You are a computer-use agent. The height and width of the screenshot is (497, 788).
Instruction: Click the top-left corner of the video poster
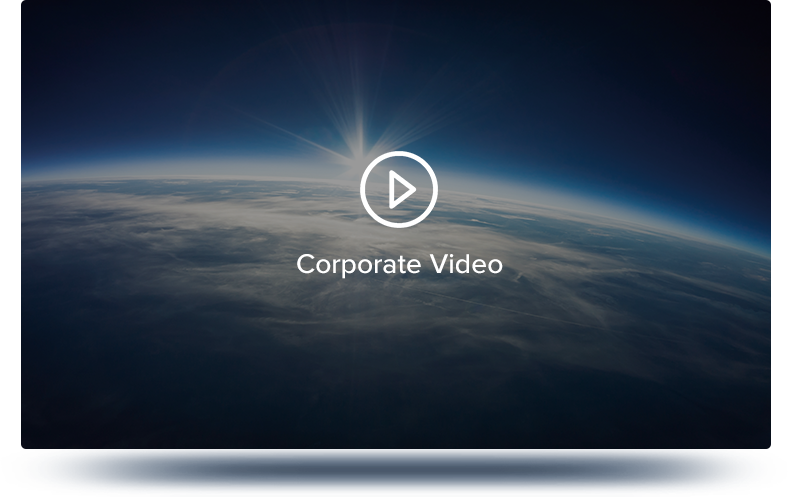(x=30, y=10)
